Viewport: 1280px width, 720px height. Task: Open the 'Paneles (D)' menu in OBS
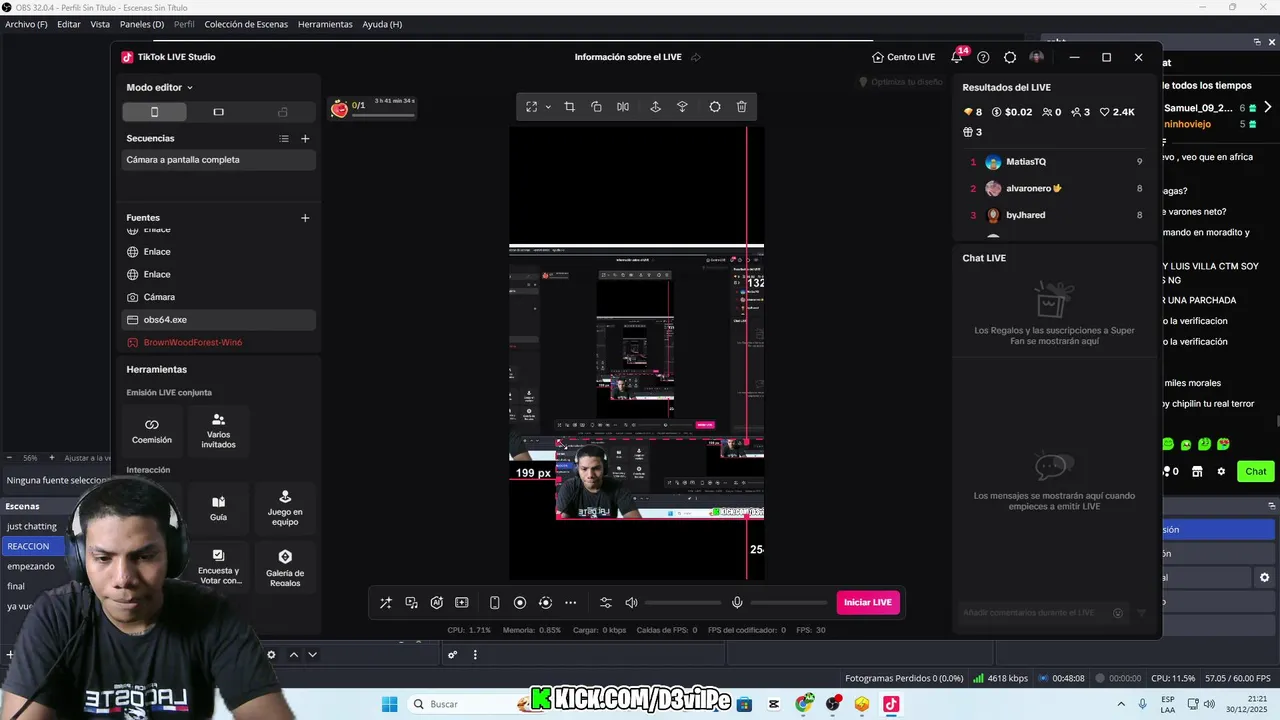[x=142, y=24]
